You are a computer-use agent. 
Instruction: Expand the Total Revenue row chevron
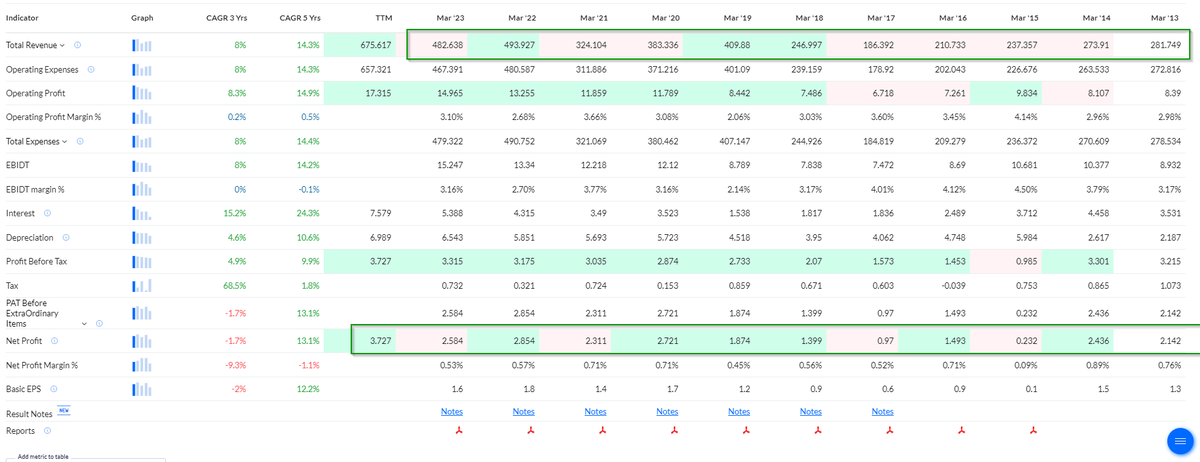(x=64, y=45)
